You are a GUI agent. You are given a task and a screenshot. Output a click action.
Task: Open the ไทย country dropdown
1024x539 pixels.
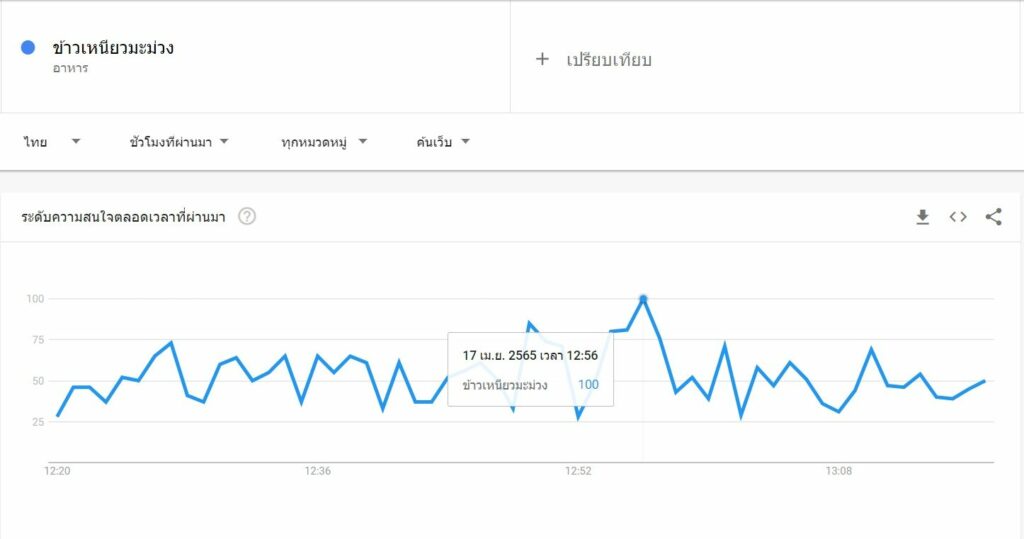coord(52,142)
